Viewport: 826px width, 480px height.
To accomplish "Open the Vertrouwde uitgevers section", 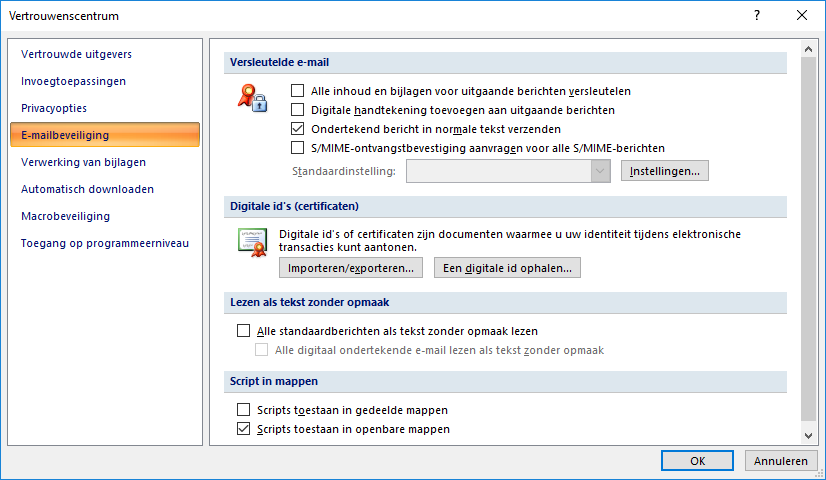I will click(76, 54).
